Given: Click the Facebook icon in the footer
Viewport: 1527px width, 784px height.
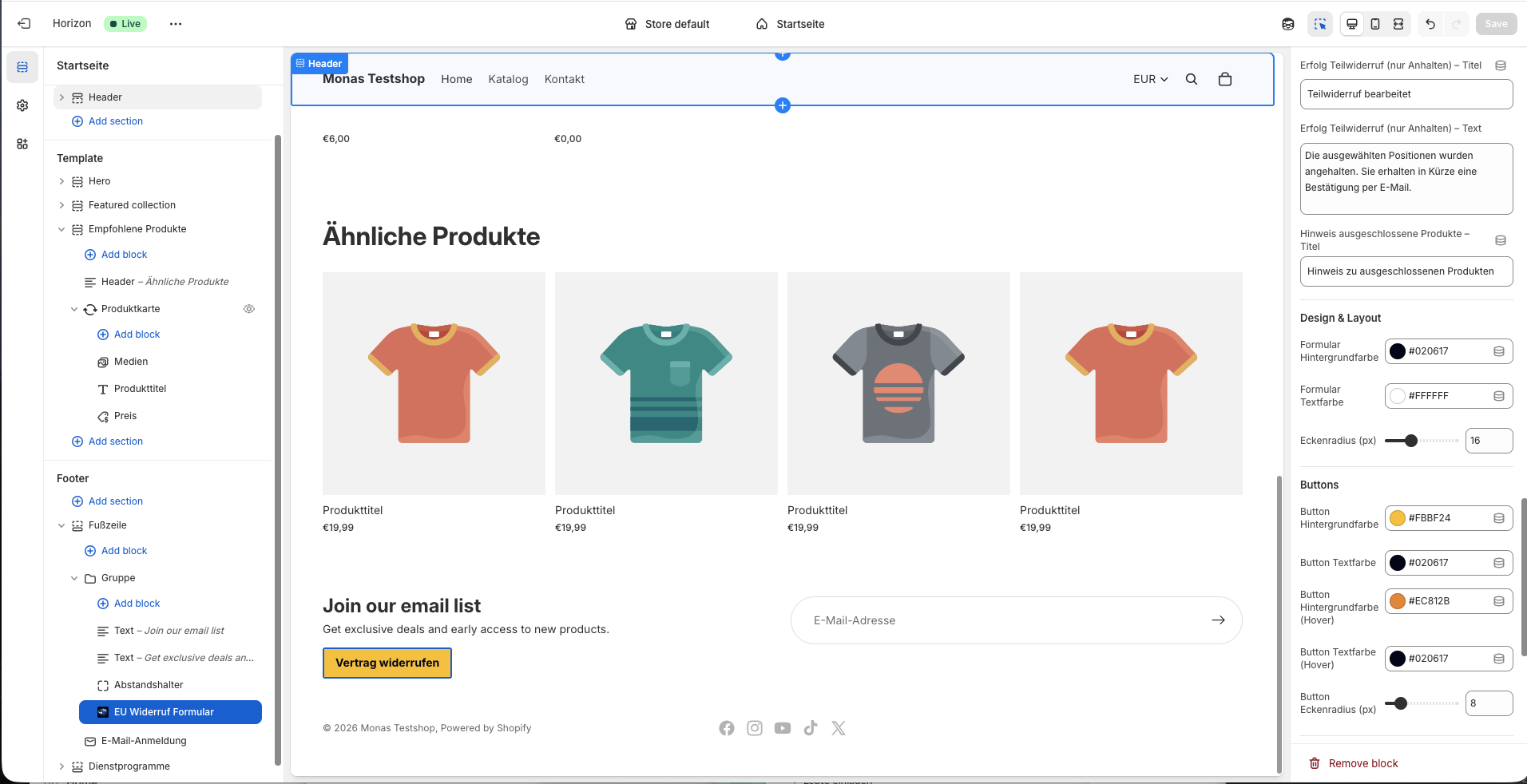Looking at the screenshot, I should (727, 728).
